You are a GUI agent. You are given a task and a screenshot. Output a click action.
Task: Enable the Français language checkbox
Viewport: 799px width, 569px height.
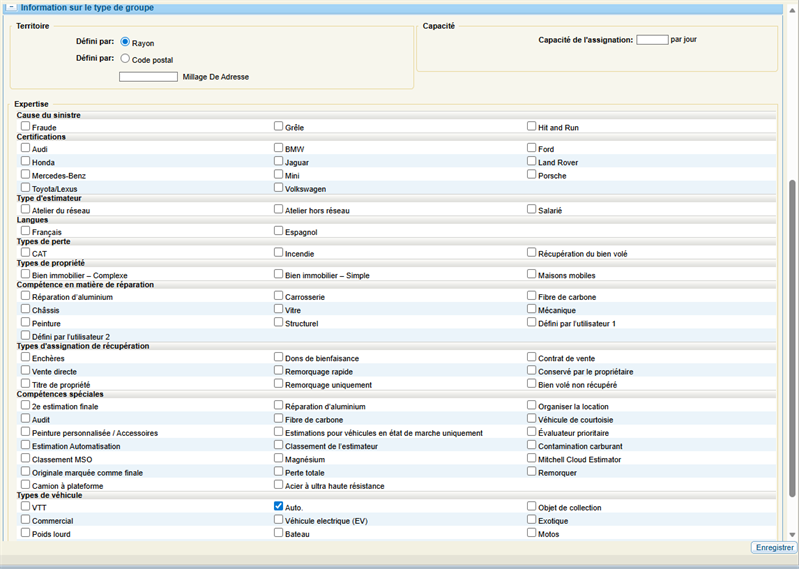[26, 231]
